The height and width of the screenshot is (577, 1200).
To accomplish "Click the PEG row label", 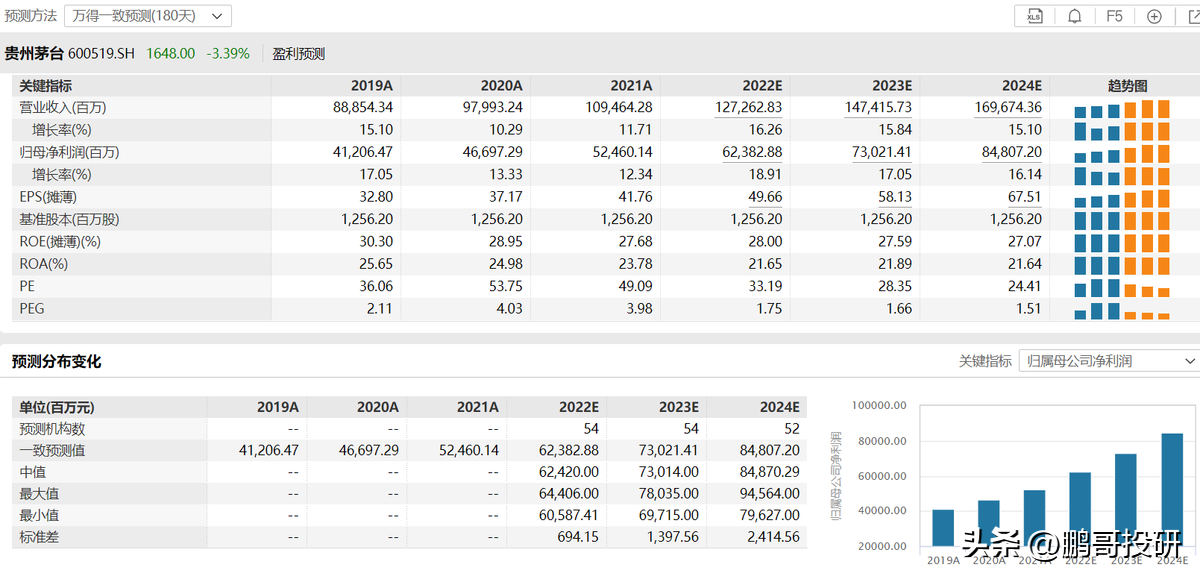I will pos(32,309).
